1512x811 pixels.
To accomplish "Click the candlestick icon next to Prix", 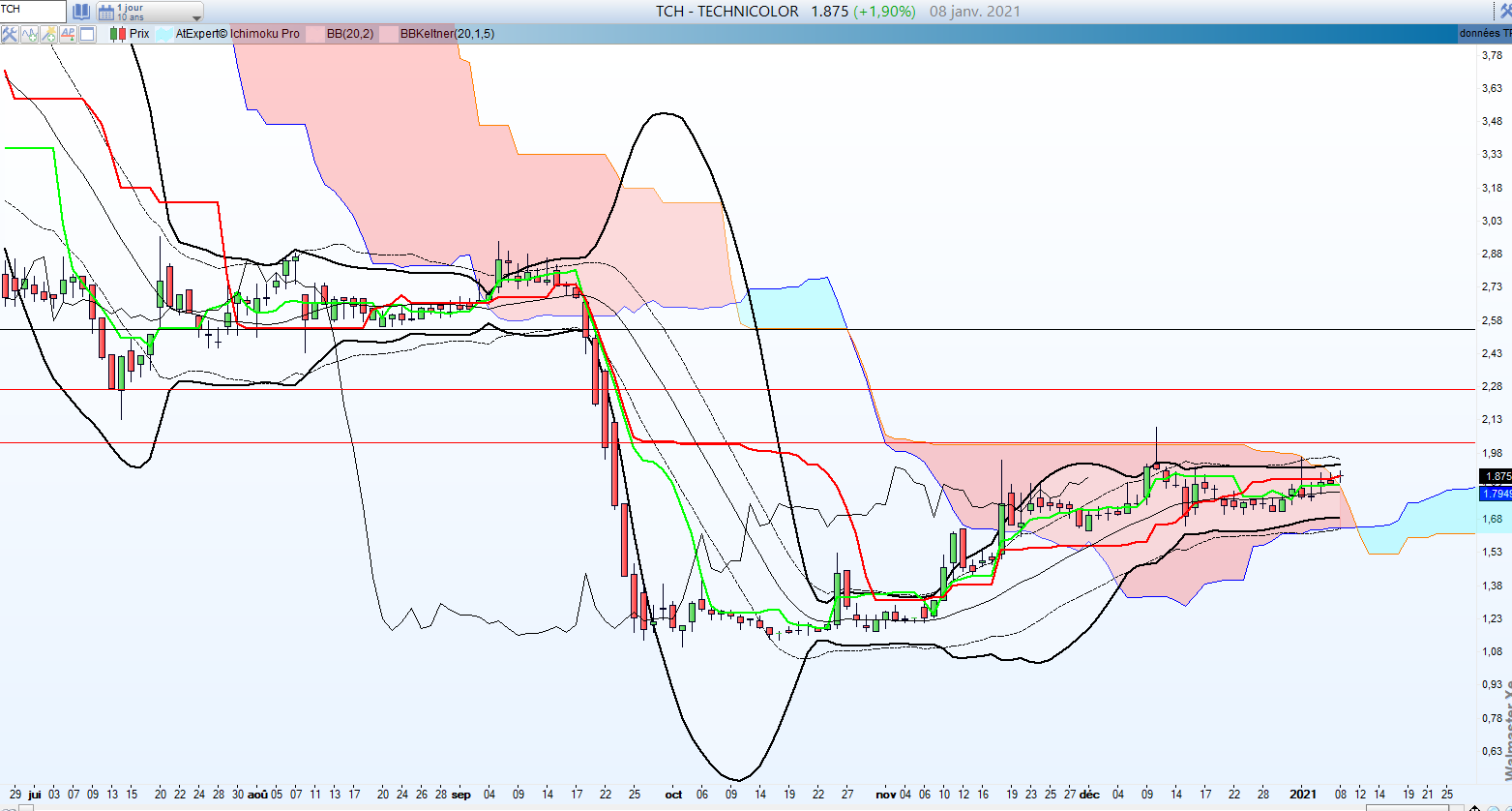I will pyautogui.click(x=117, y=34).
